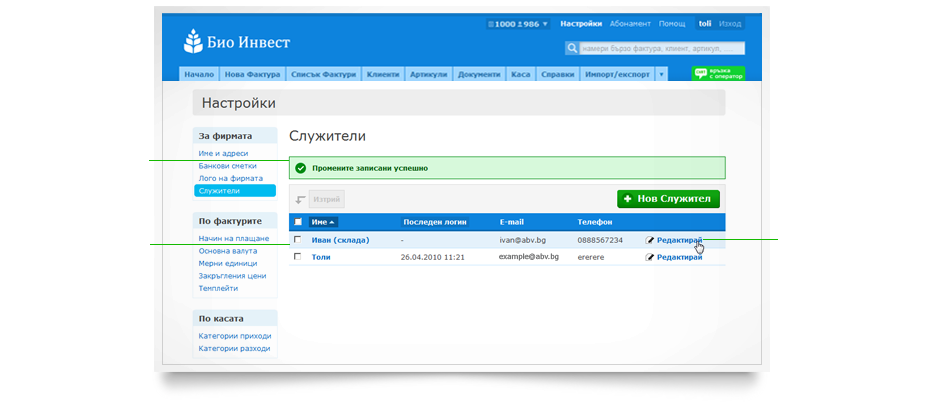Open Начин на плащане in sidebar
Viewport: 940px width, 410px height.
[x=234, y=239]
